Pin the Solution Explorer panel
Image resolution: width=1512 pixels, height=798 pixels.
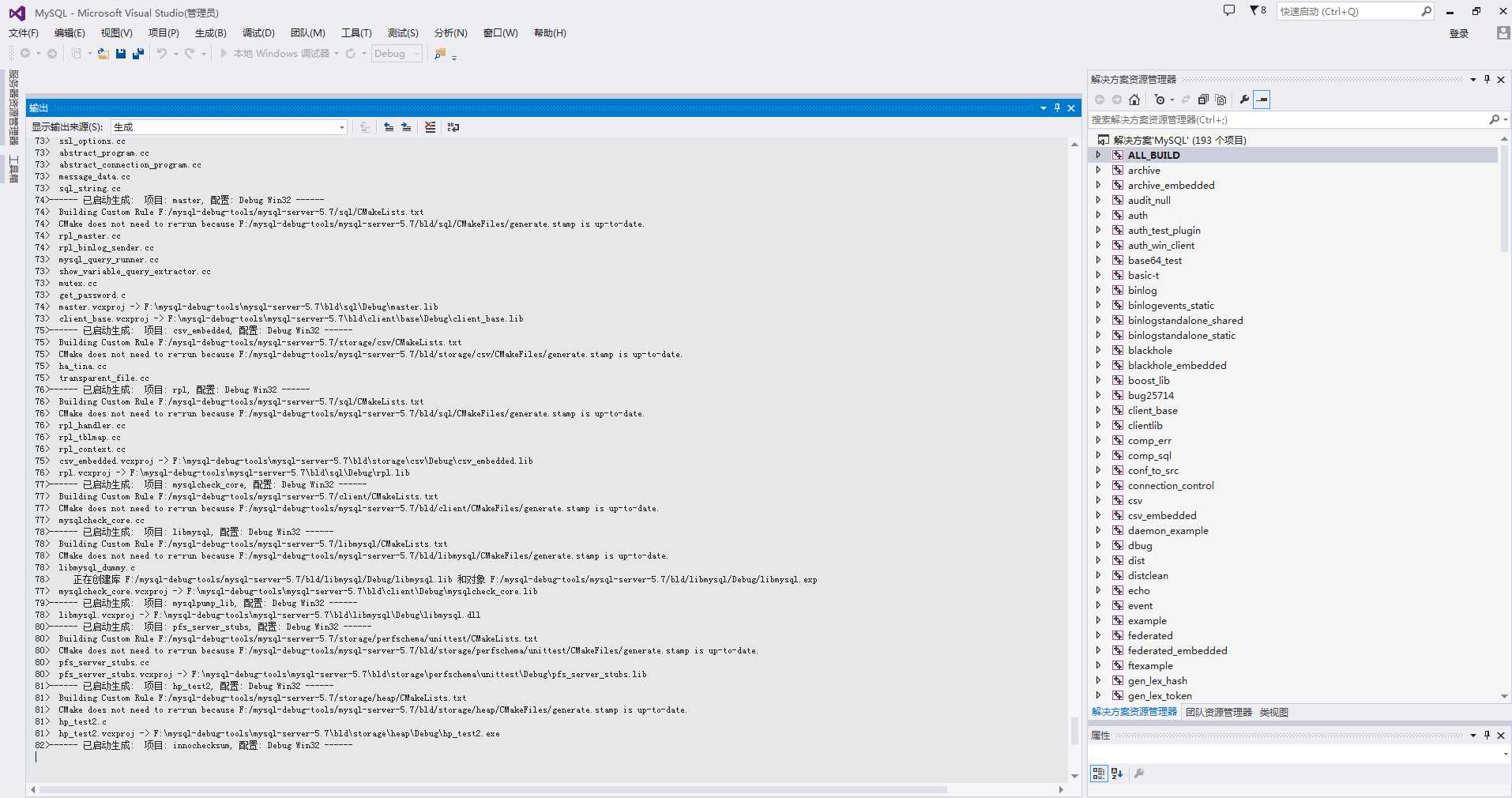1487,79
